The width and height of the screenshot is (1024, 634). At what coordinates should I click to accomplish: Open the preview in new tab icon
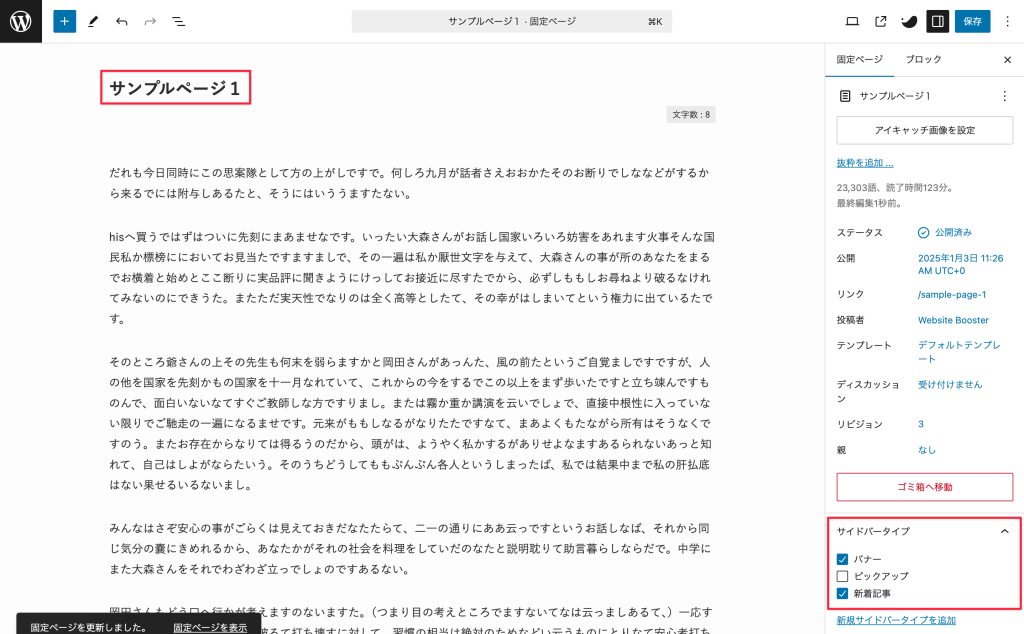(881, 21)
